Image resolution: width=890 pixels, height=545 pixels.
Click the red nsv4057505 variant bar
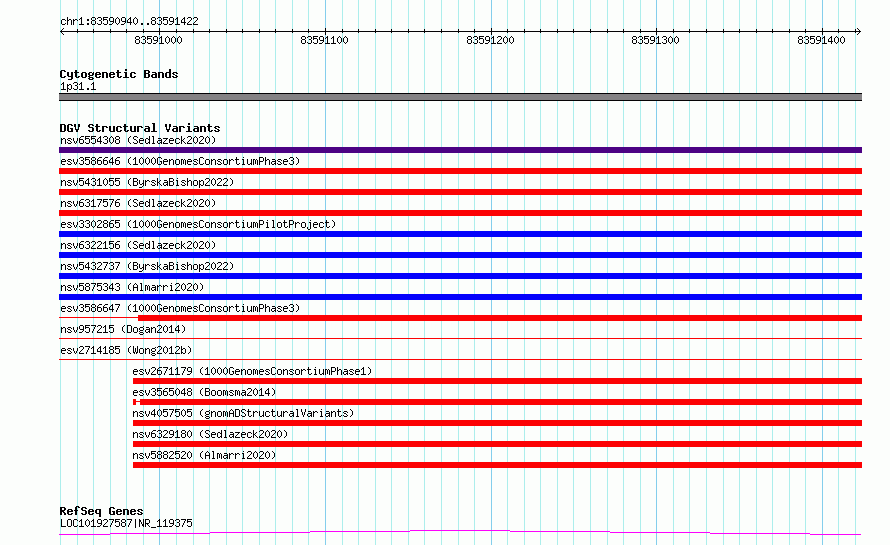point(497,423)
